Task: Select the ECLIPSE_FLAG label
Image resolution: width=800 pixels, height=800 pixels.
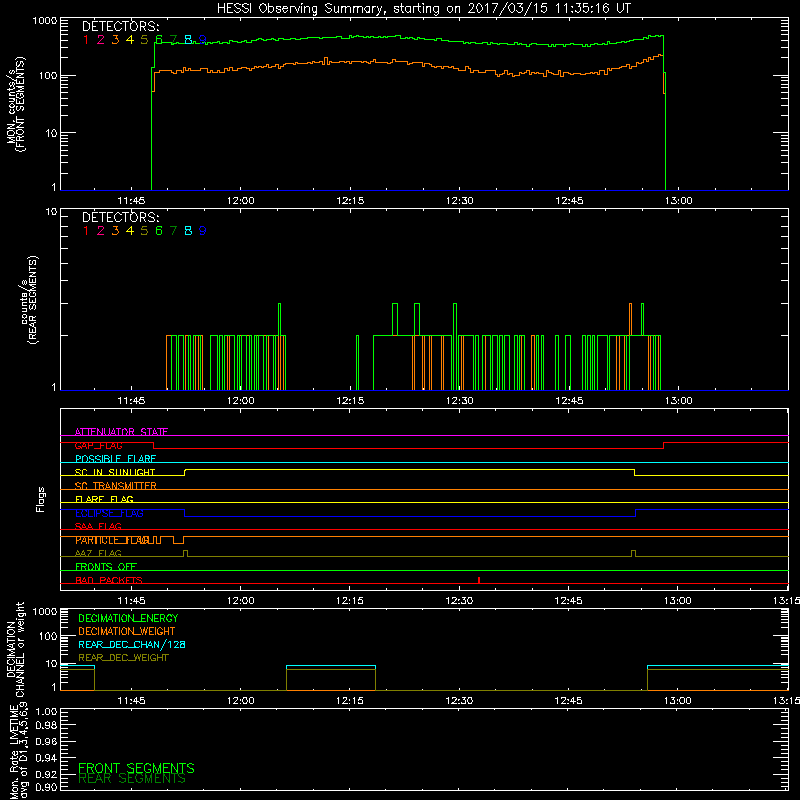Action: 109,513
